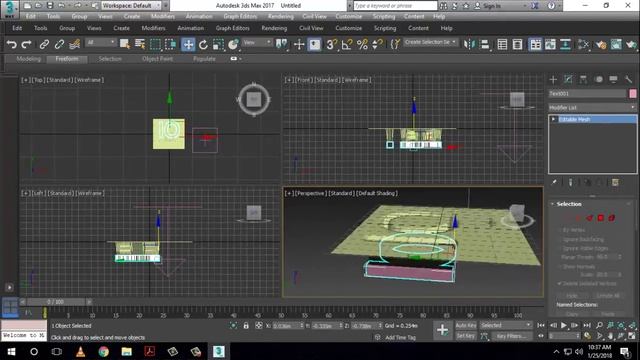The width and height of the screenshot is (640, 360).
Task: Open the Selected key filter dropdown
Action: tap(506, 325)
